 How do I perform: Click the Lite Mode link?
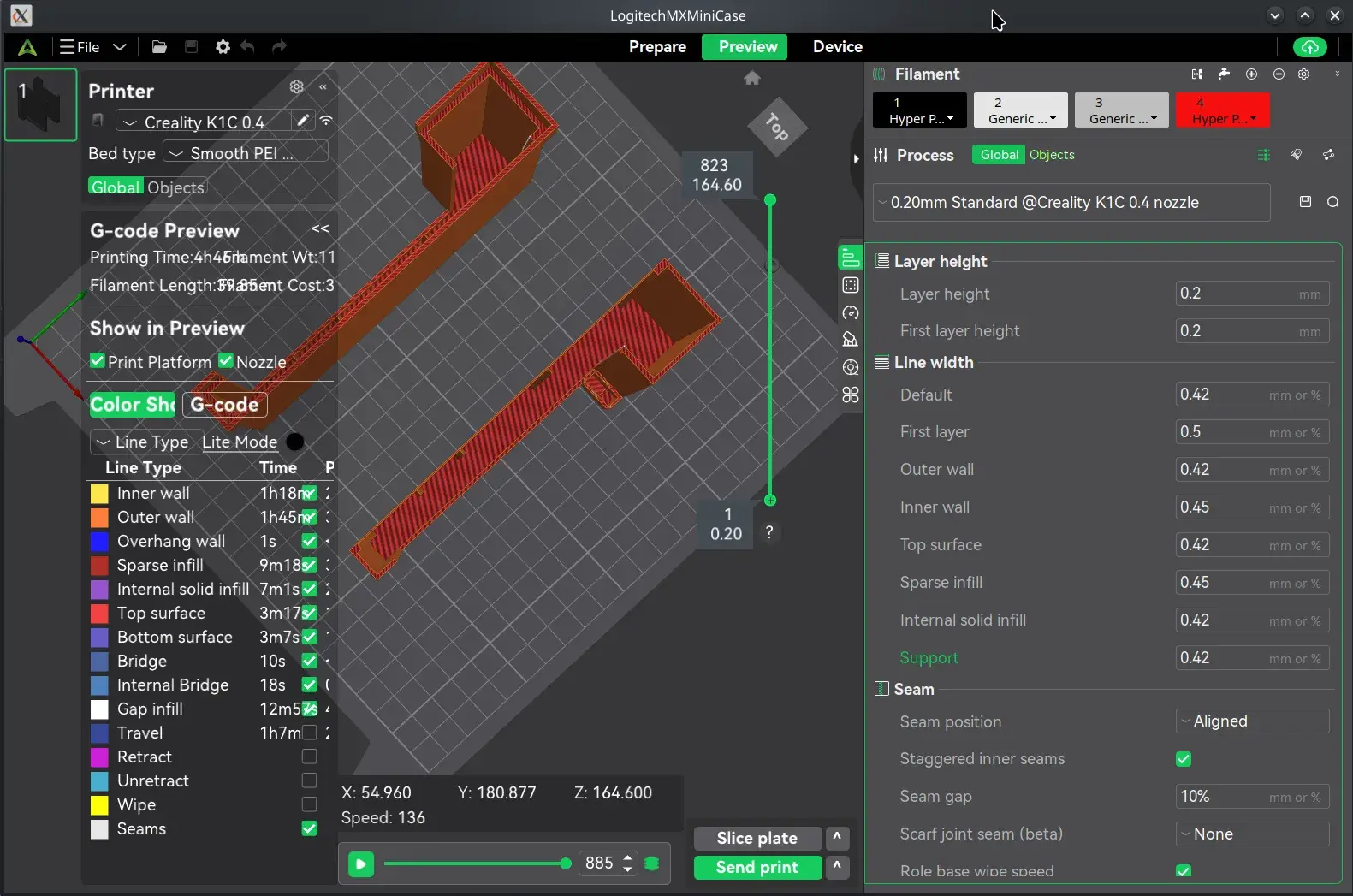pyautogui.click(x=240, y=442)
